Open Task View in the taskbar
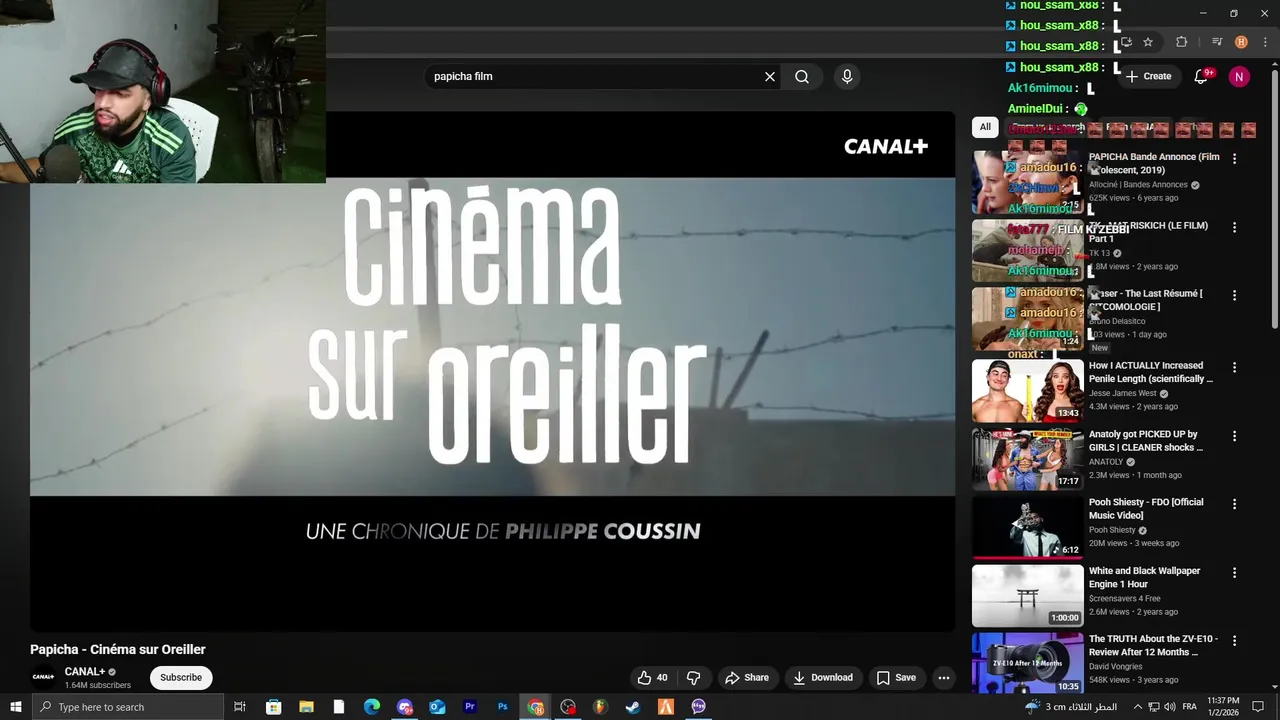This screenshot has width=1280, height=720. pos(240,707)
